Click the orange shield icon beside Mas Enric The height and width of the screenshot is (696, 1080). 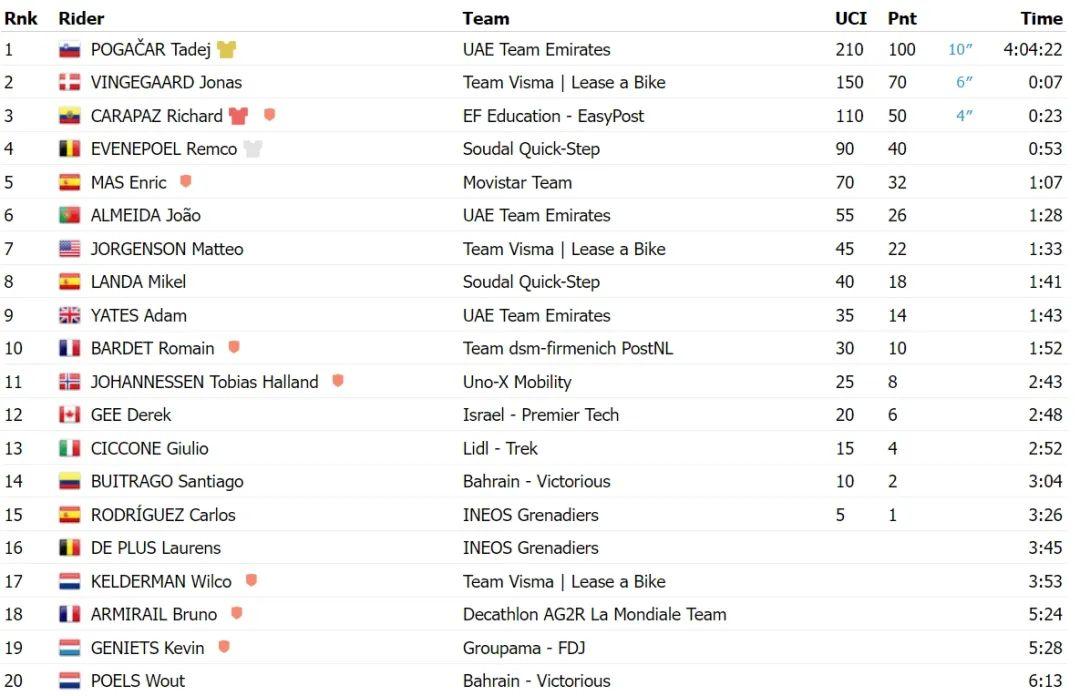tap(185, 182)
